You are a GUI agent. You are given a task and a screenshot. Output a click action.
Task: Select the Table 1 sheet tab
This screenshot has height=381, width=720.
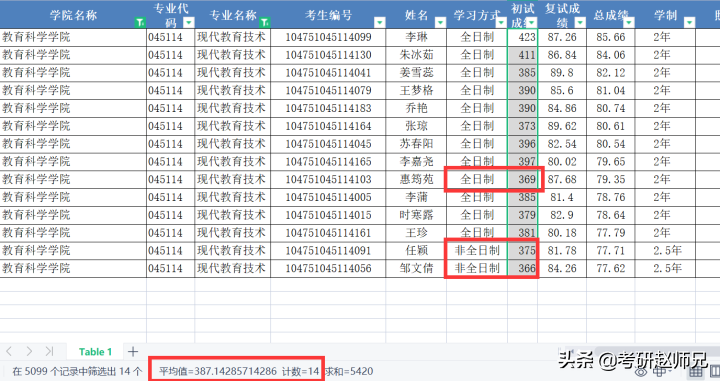(95, 352)
